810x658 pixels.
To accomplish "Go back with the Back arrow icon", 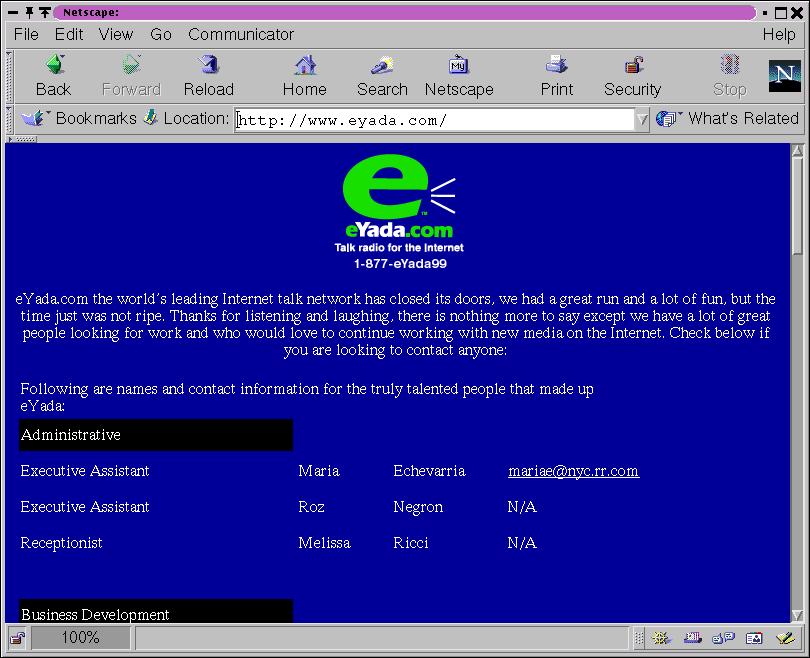I will (x=54, y=65).
